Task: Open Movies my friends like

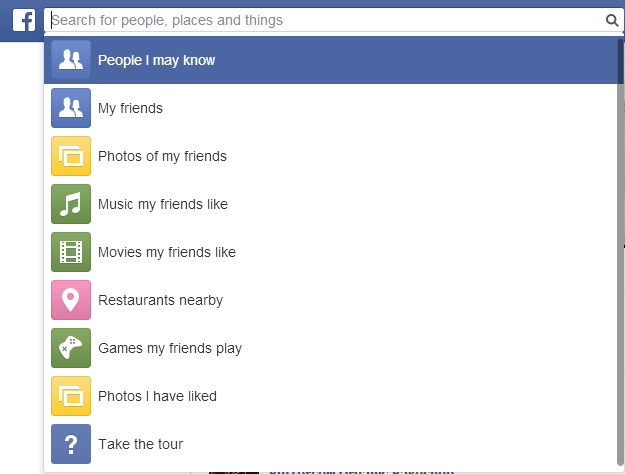Action: point(330,252)
